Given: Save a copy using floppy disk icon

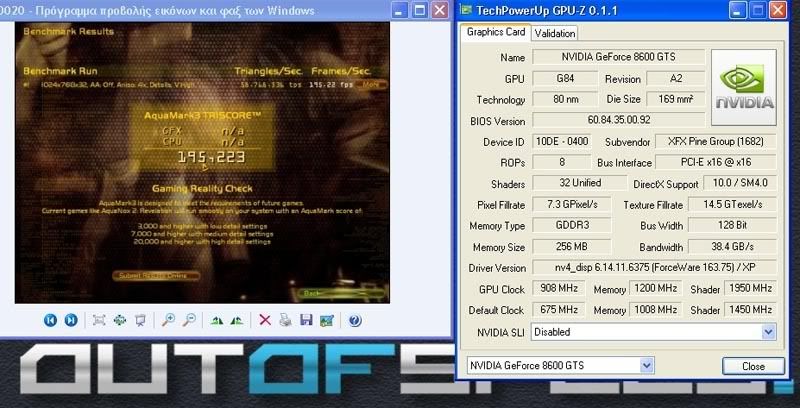Looking at the screenshot, I should coord(306,320).
